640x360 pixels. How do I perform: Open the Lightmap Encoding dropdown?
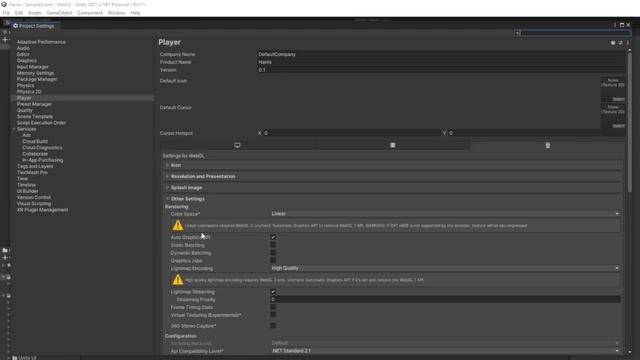tap(445, 268)
